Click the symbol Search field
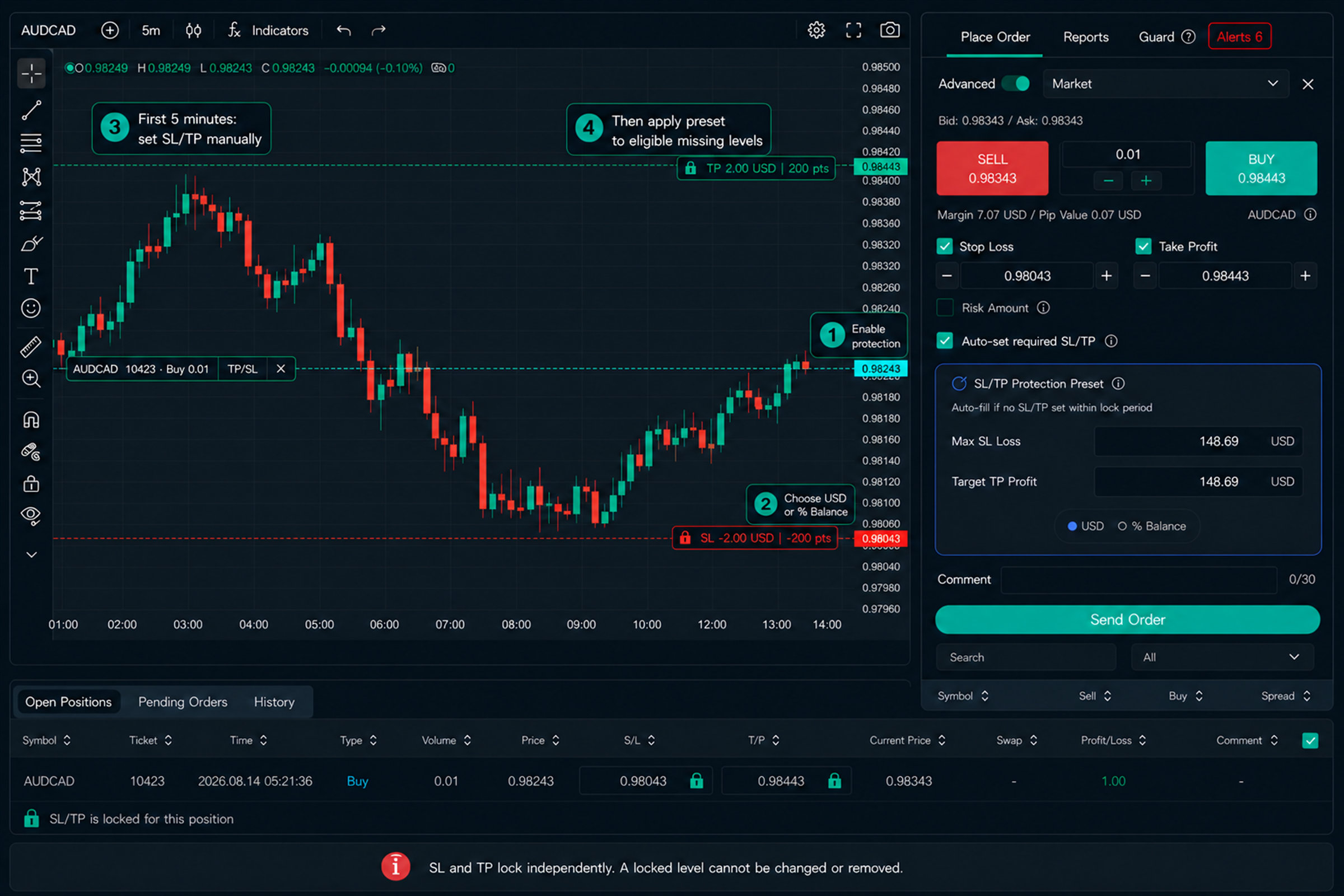Screen dimensions: 1344x896 coord(1026,656)
